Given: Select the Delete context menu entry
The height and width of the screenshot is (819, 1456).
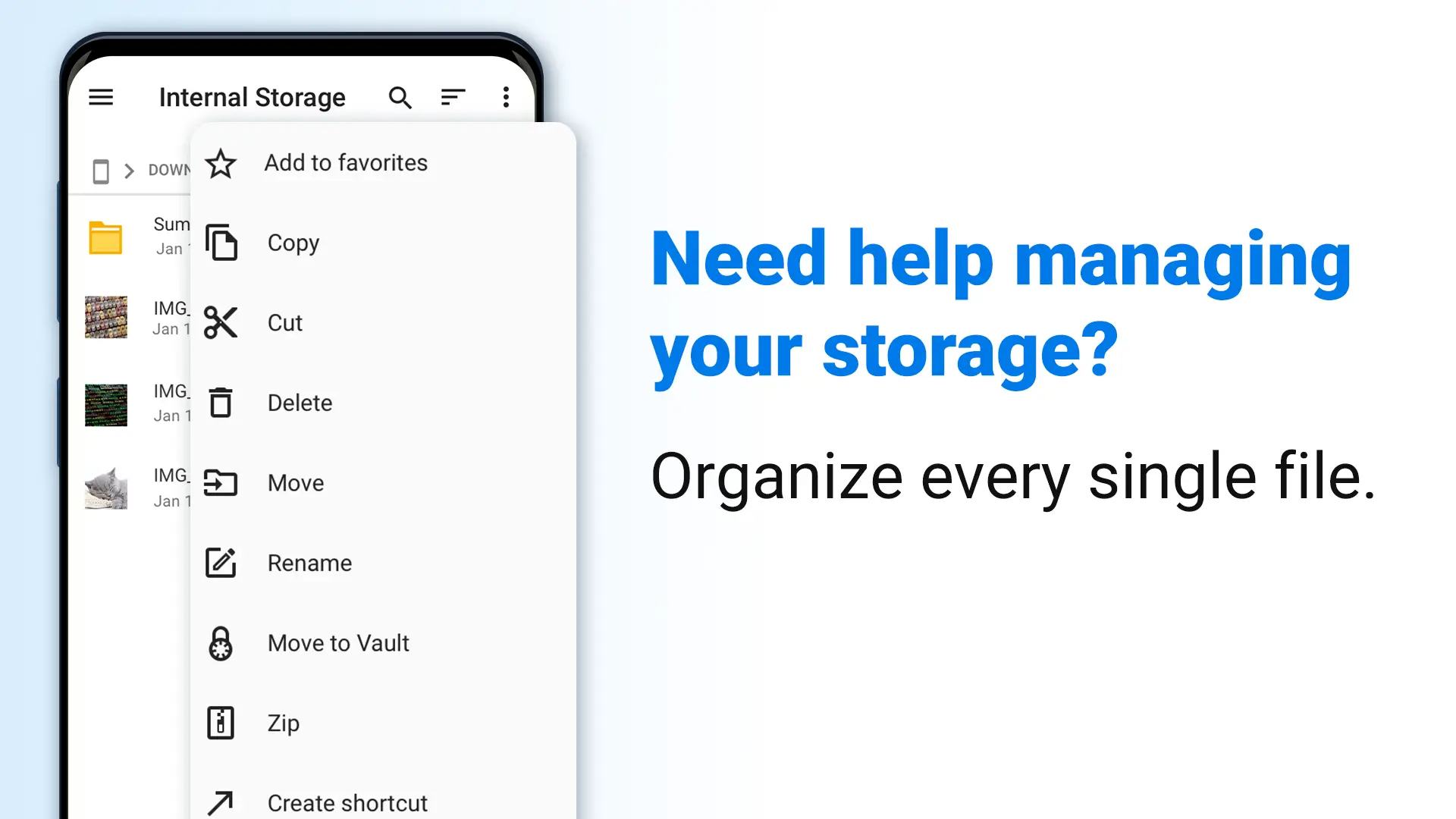Looking at the screenshot, I should [x=299, y=402].
